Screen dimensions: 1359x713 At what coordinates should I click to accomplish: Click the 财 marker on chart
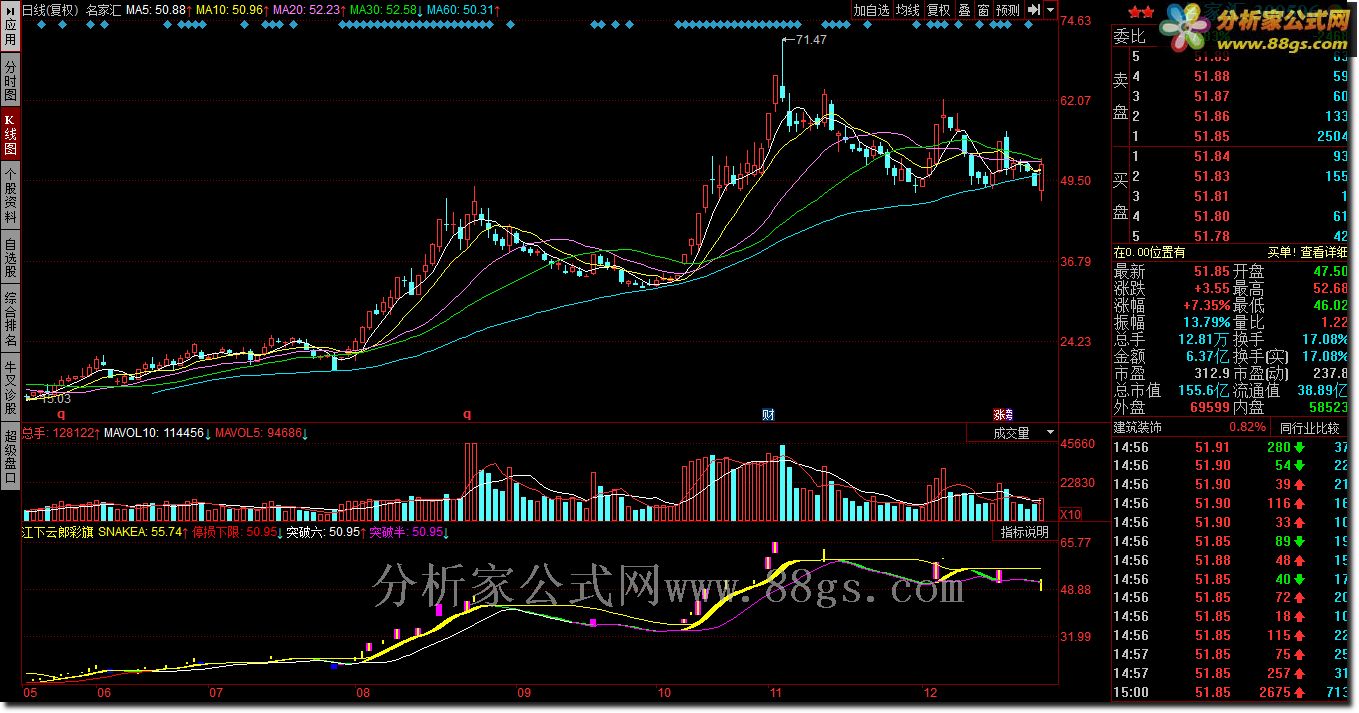tap(768, 414)
